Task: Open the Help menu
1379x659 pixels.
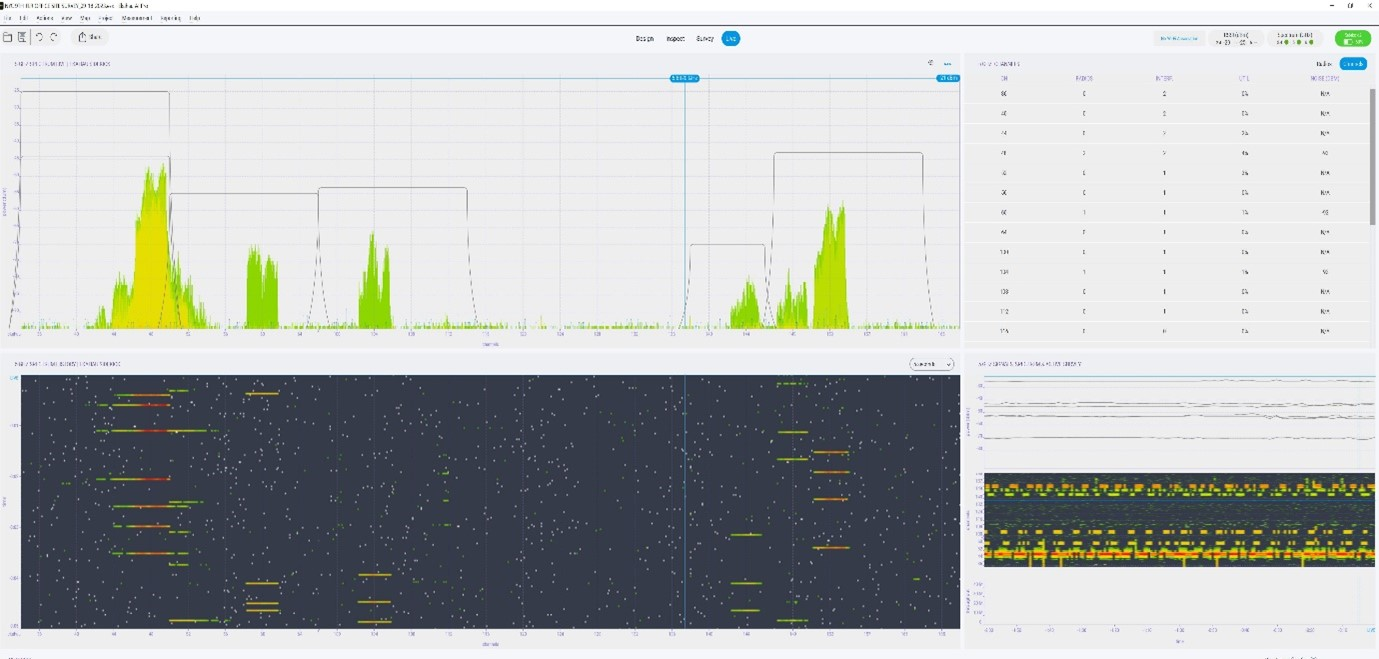Action: 194,18
